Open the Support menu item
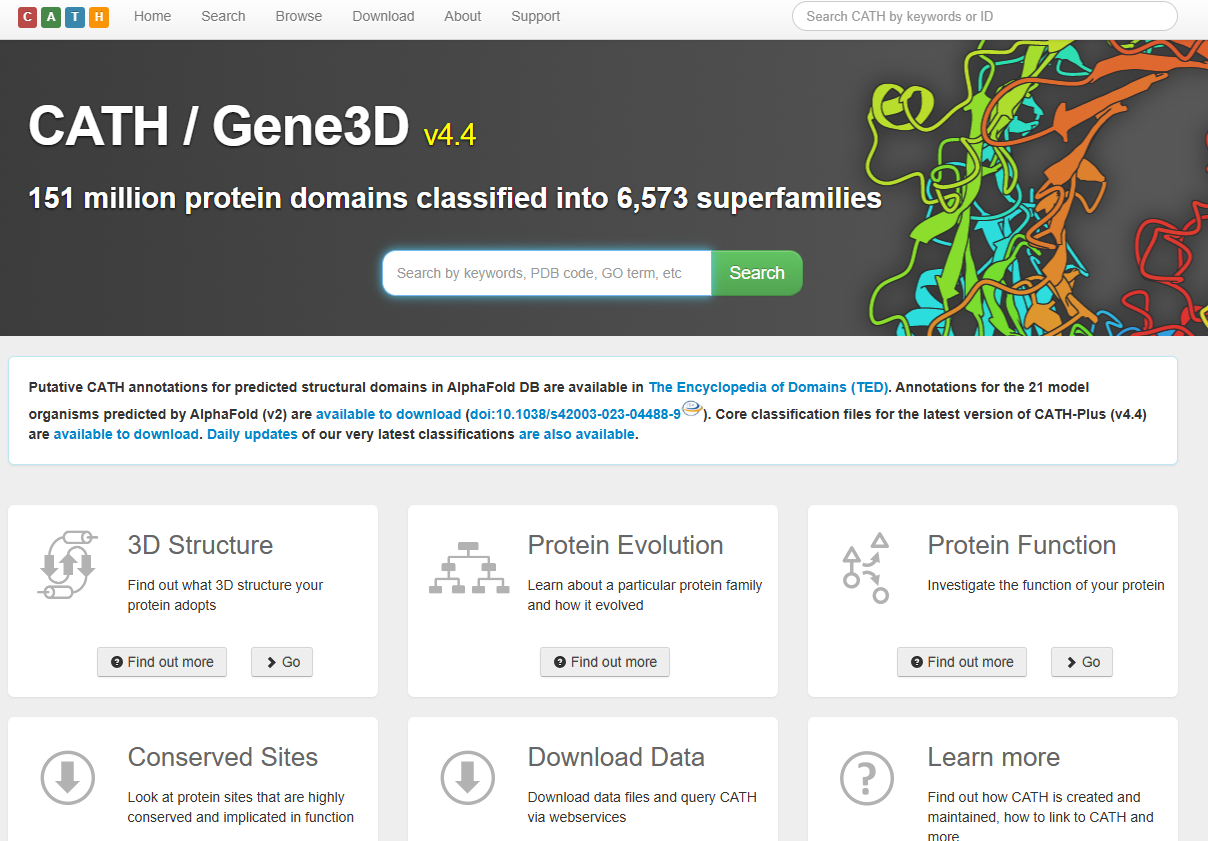1208x841 pixels. click(x=536, y=16)
